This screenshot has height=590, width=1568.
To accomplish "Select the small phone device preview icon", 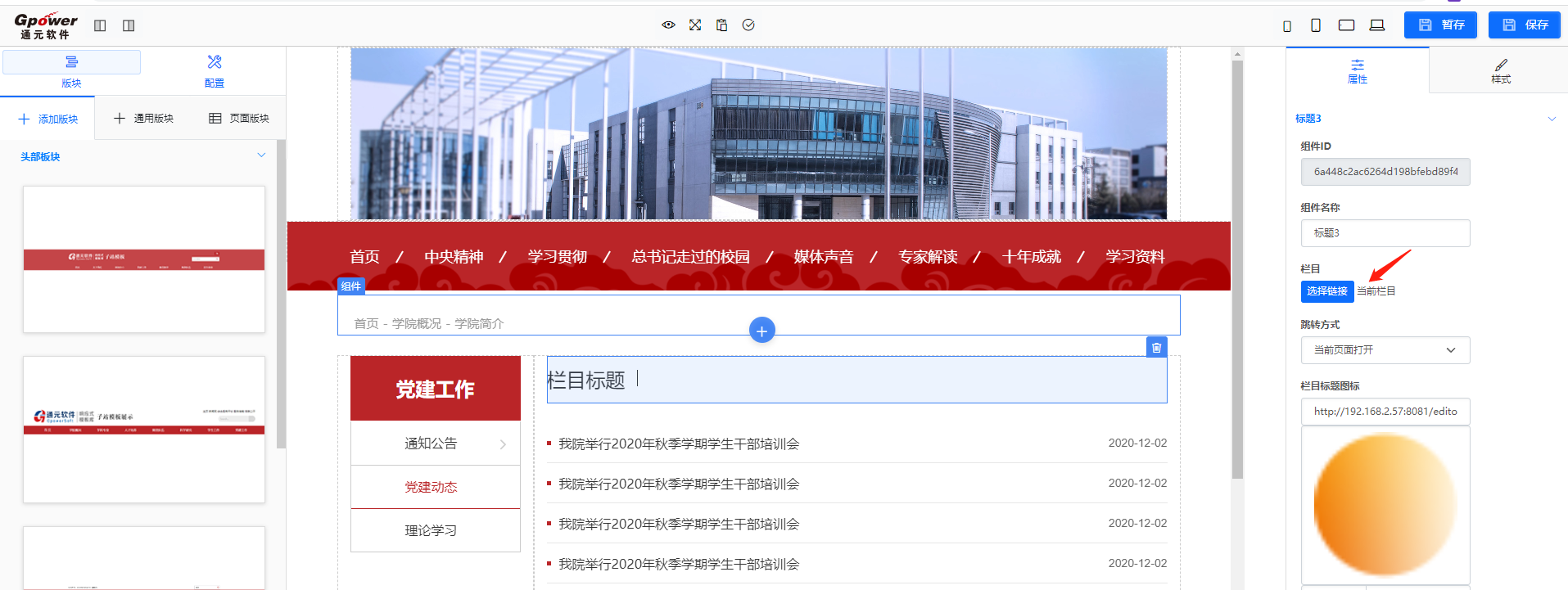I will pyautogui.click(x=1287, y=26).
